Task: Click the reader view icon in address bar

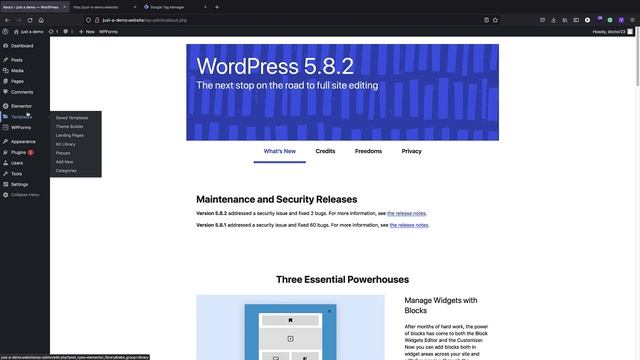Action: [x=486, y=20]
